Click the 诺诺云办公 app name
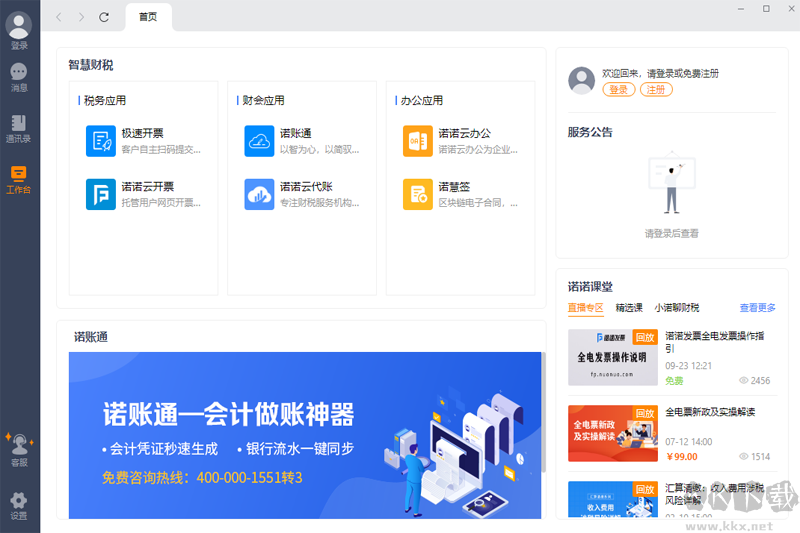Image resolution: width=800 pixels, height=533 pixels. [x=464, y=133]
